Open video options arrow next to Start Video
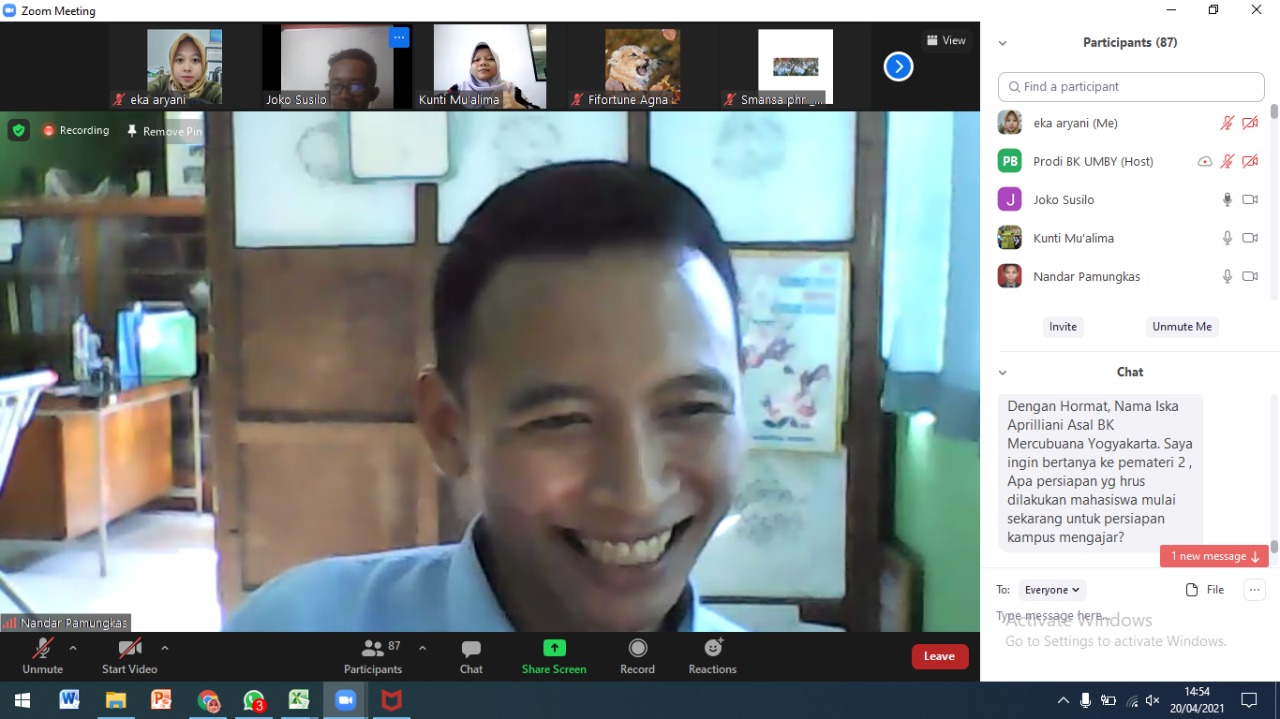Screen dimensions: 1280x719 click(x=165, y=648)
